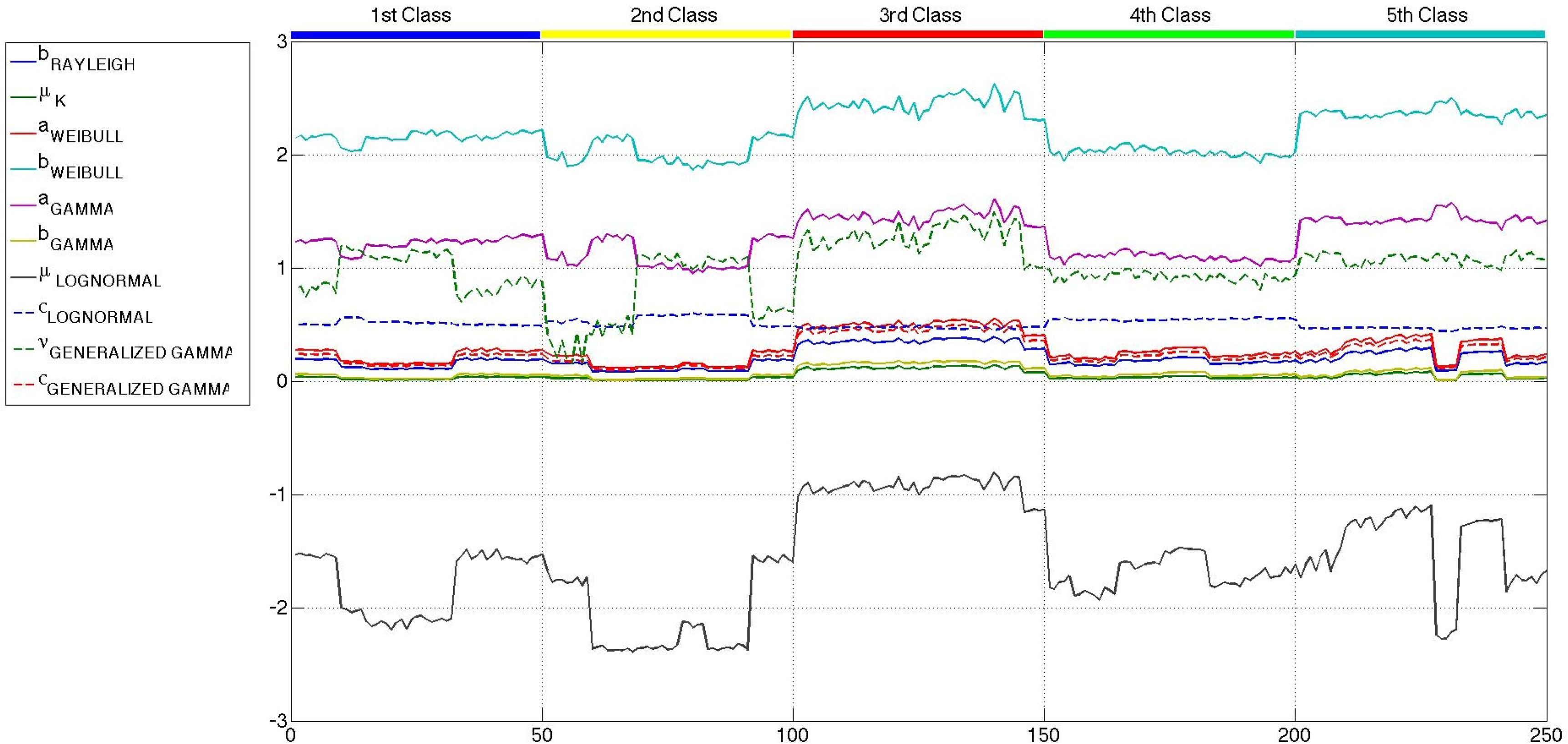The width and height of the screenshot is (1568, 744).
Task: Click the 5th Class header label
Action: click(x=1427, y=15)
